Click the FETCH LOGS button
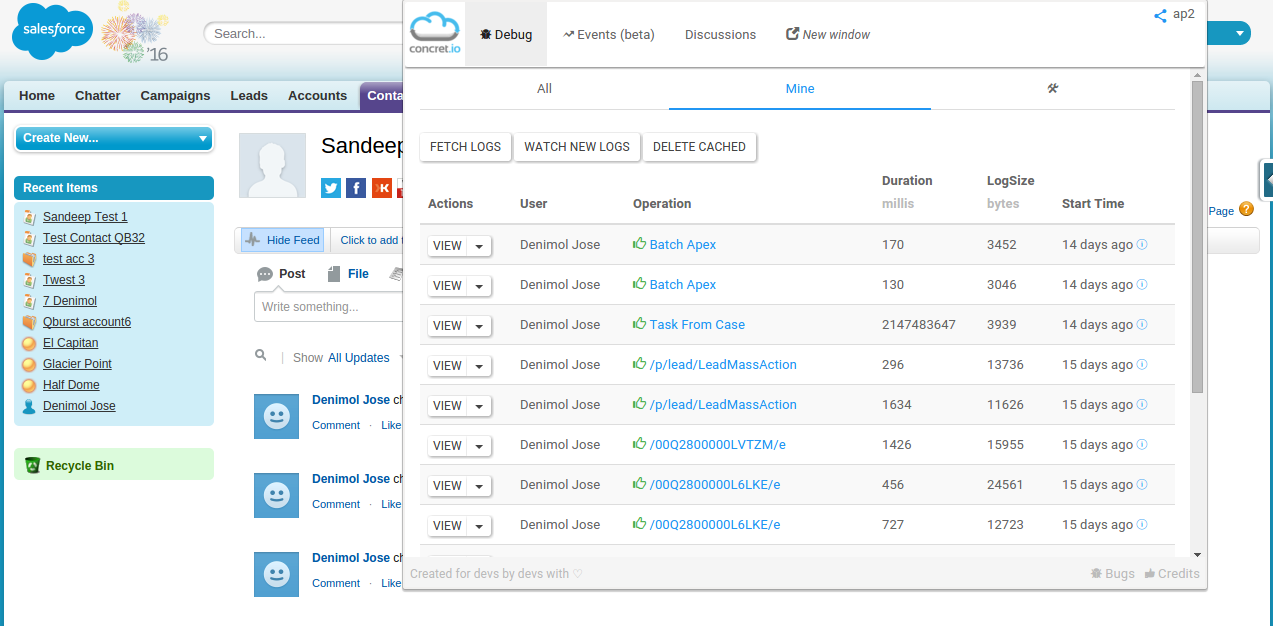Screen dimensions: 1273x626 465,146
